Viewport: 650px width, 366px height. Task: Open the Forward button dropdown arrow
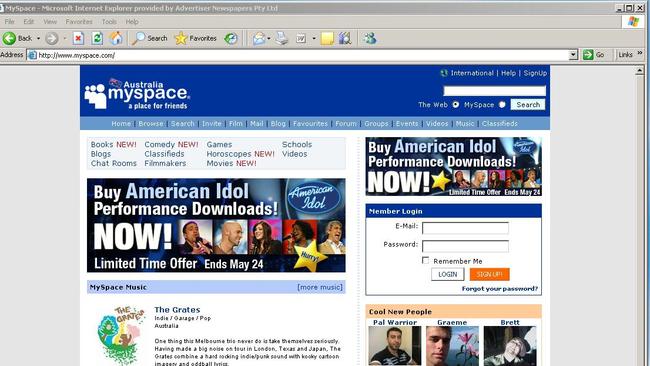point(65,39)
